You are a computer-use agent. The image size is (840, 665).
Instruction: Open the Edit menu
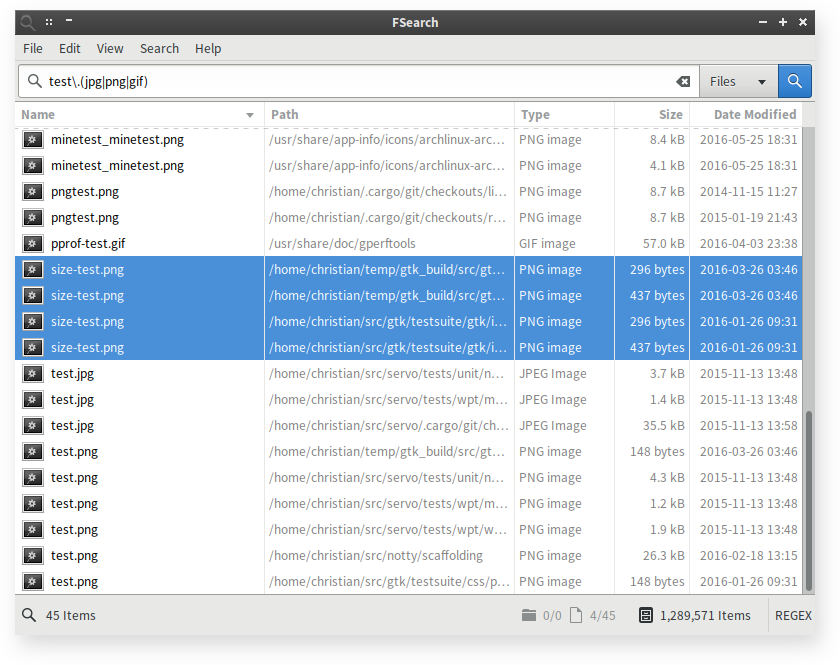pyautogui.click(x=70, y=49)
